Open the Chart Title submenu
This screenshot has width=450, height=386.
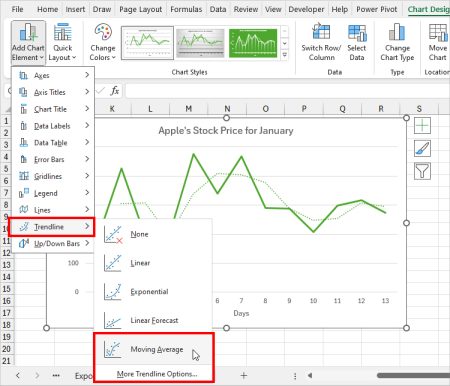click(53, 109)
